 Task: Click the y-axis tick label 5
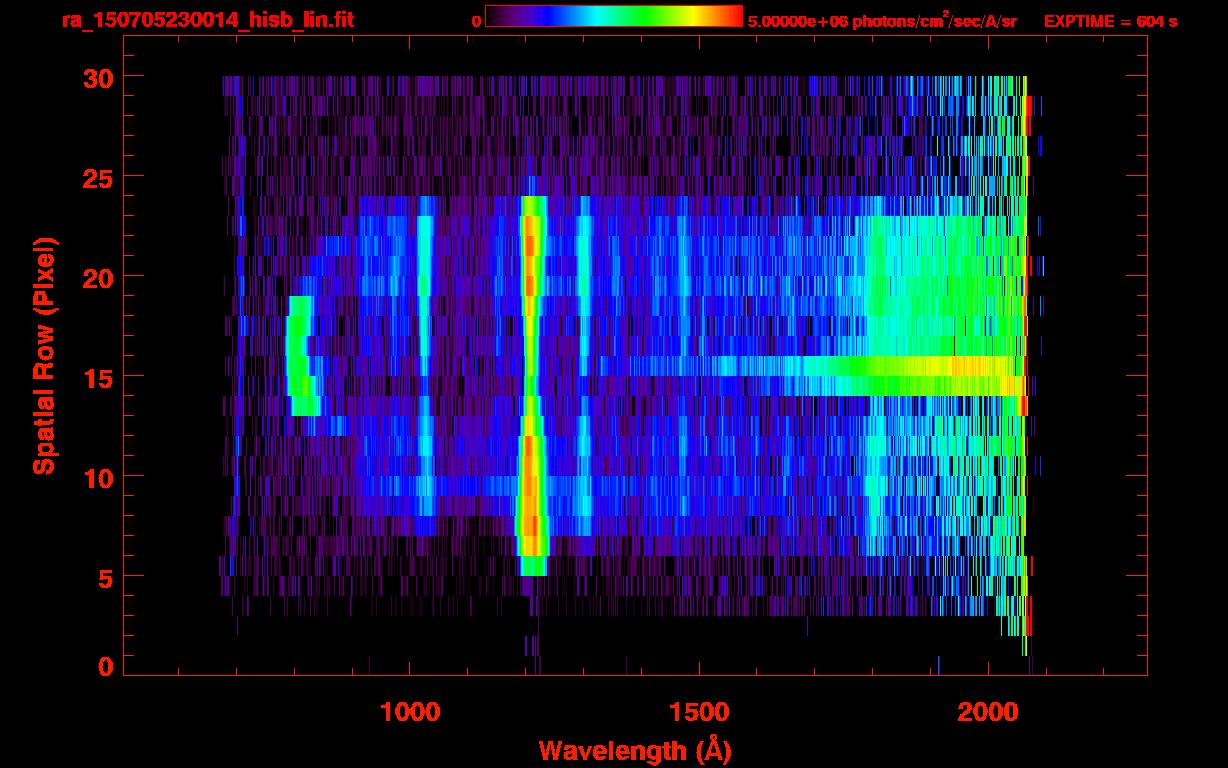[x=104, y=577]
